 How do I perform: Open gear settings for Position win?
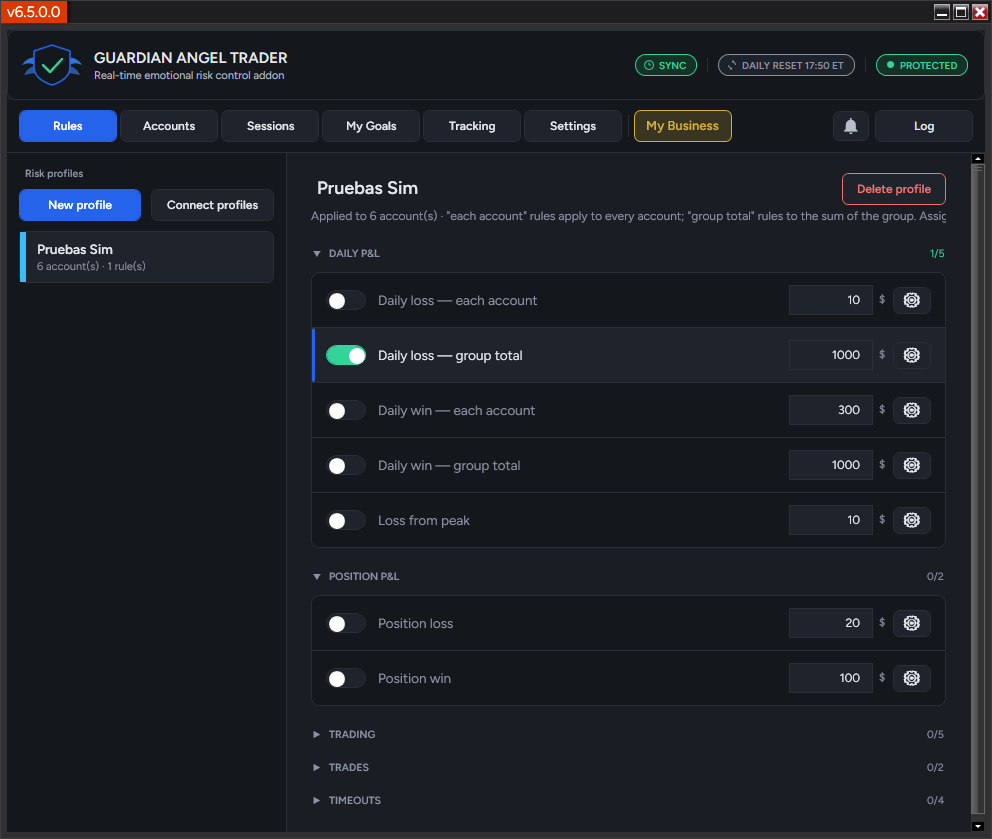tap(911, 678)
